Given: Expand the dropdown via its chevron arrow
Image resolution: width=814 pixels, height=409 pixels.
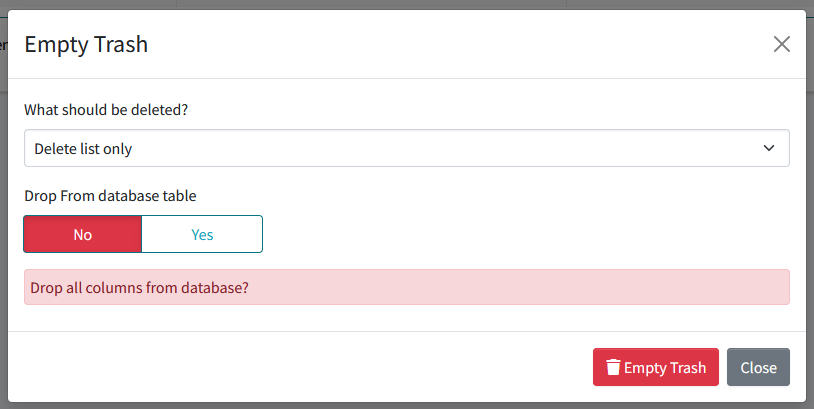Looking at the screenshot, I should click(769, 148).
